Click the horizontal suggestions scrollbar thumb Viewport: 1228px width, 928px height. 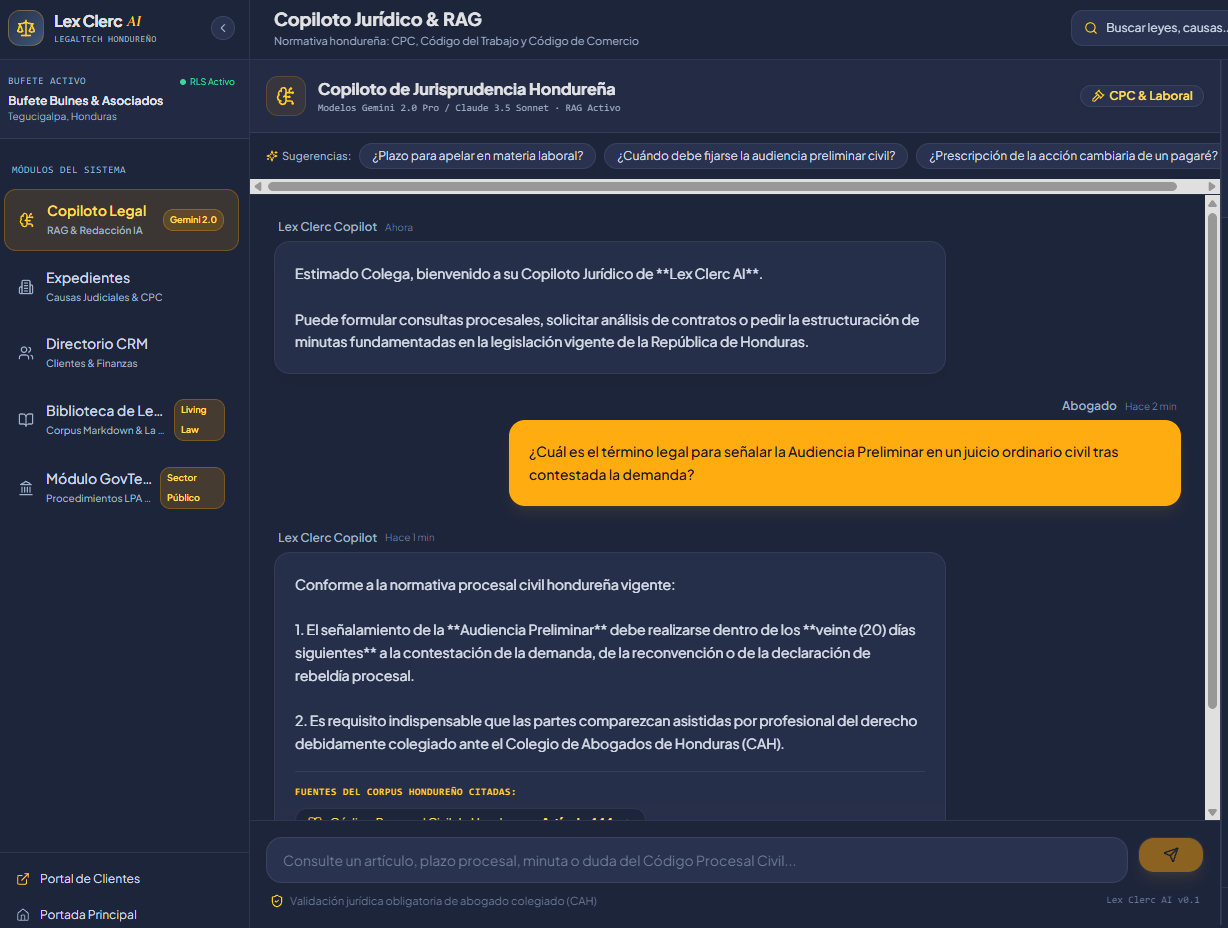pos(722,186)
